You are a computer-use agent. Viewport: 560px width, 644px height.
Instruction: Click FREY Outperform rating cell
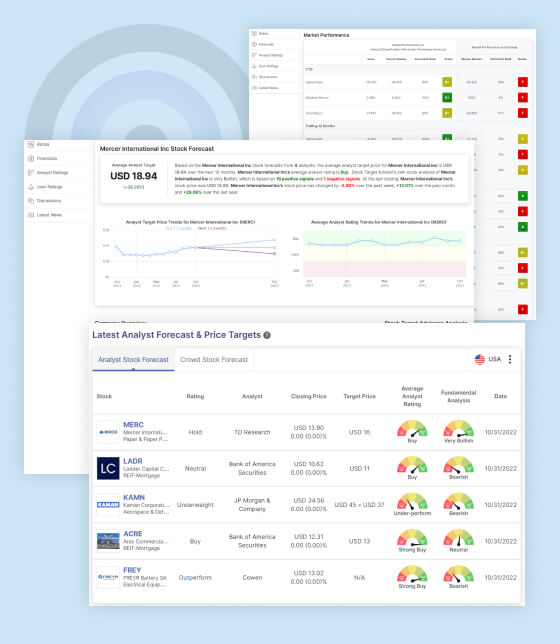tap(195, 577)
